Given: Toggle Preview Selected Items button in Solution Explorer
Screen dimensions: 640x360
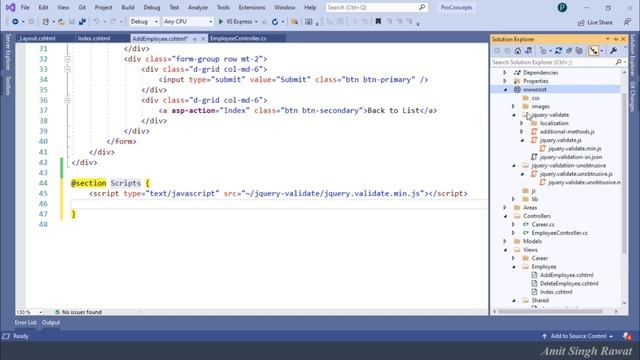Looking at the screenshot, I should pyautogui.click(x=593, y=51).
